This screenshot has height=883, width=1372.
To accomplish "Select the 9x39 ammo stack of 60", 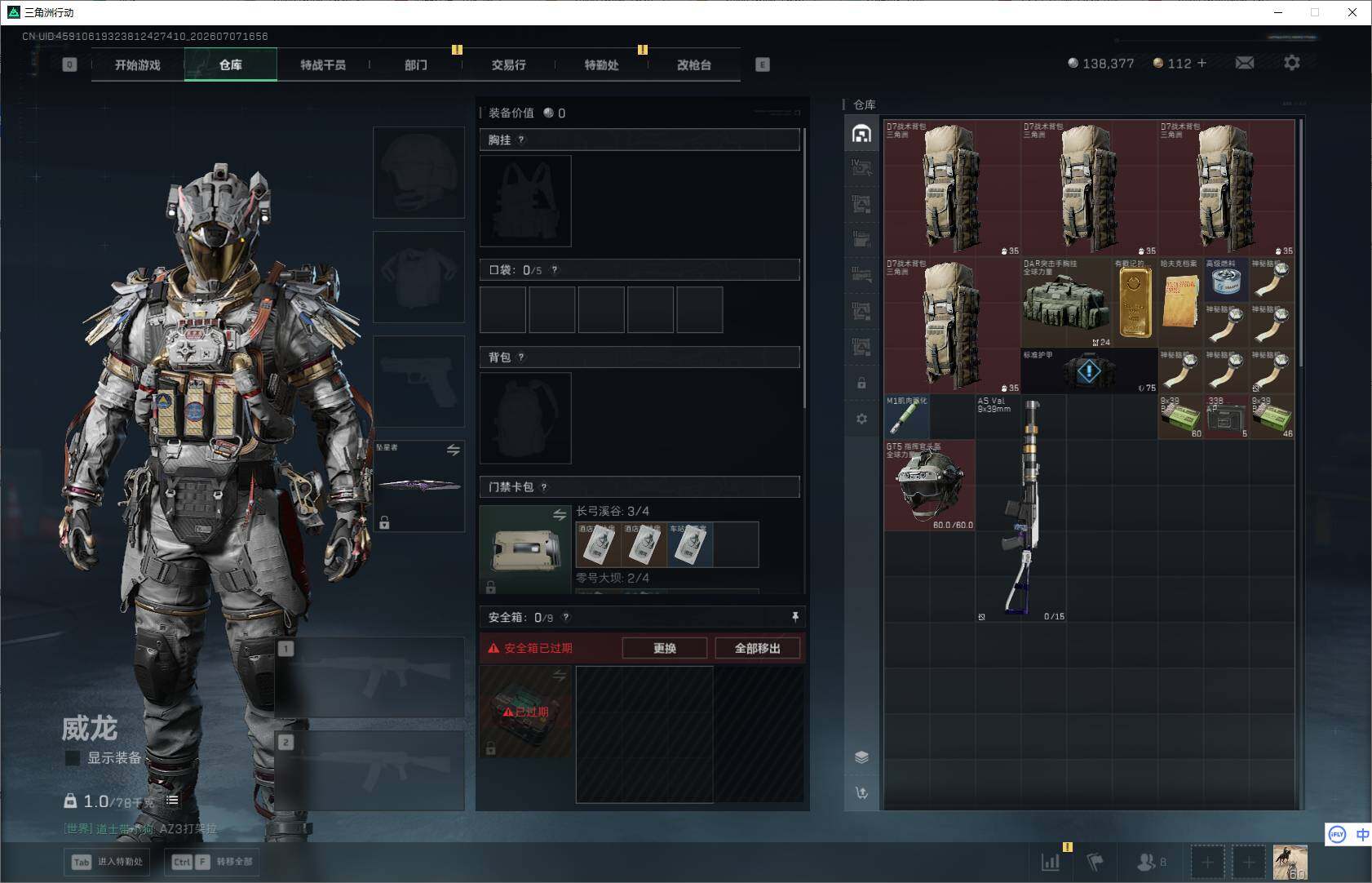I will point(1180,417).
